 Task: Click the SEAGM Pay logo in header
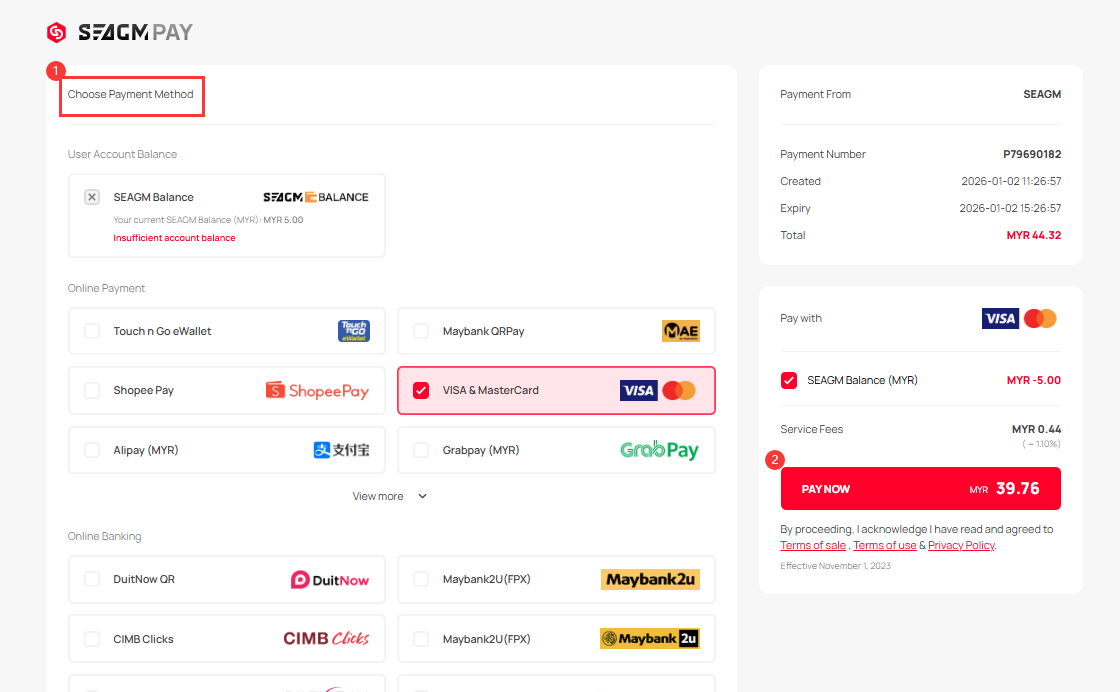(x=119, y=32)
